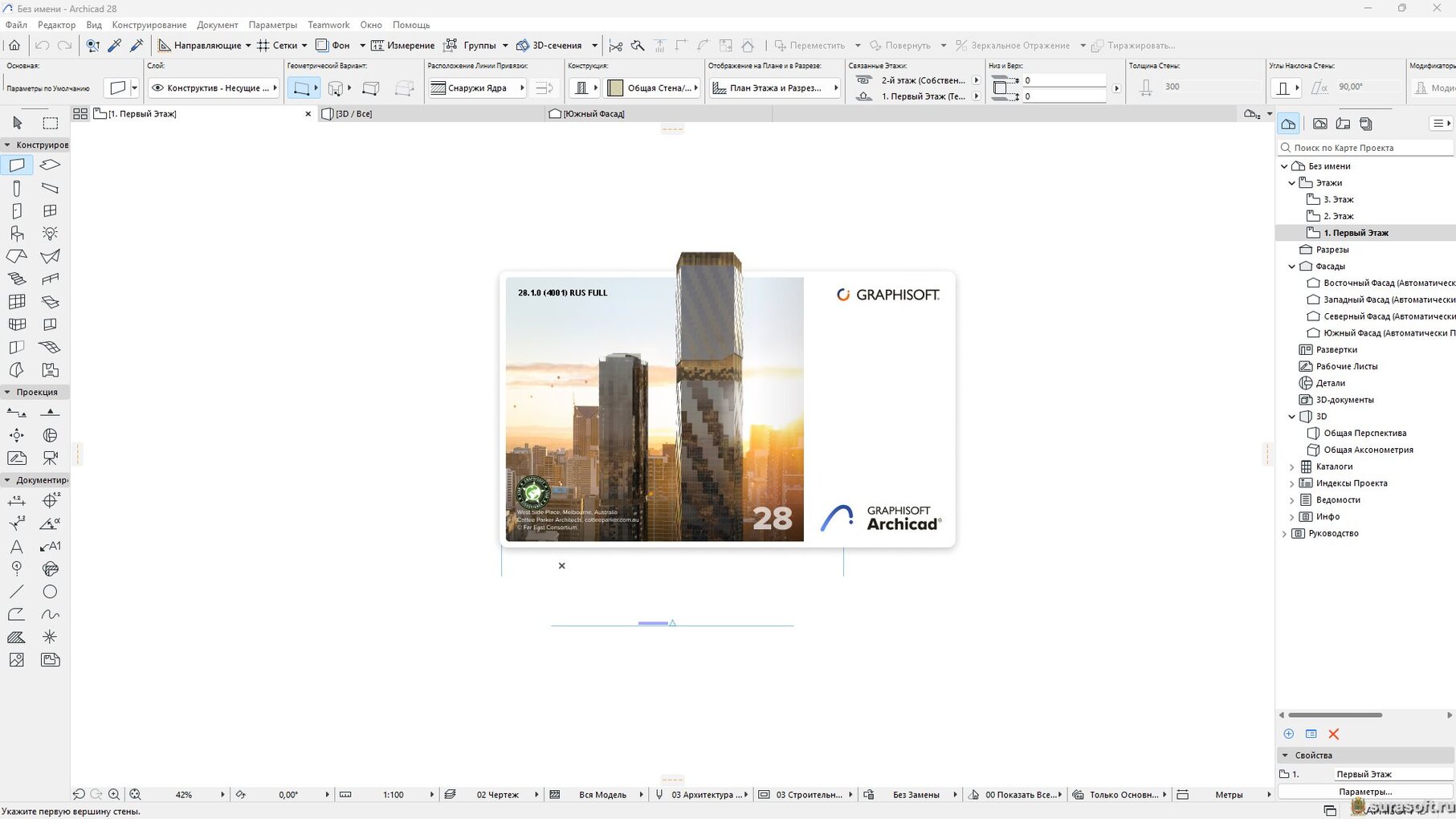Click the wall thickness field showing 300

(x=1211, y=87)
